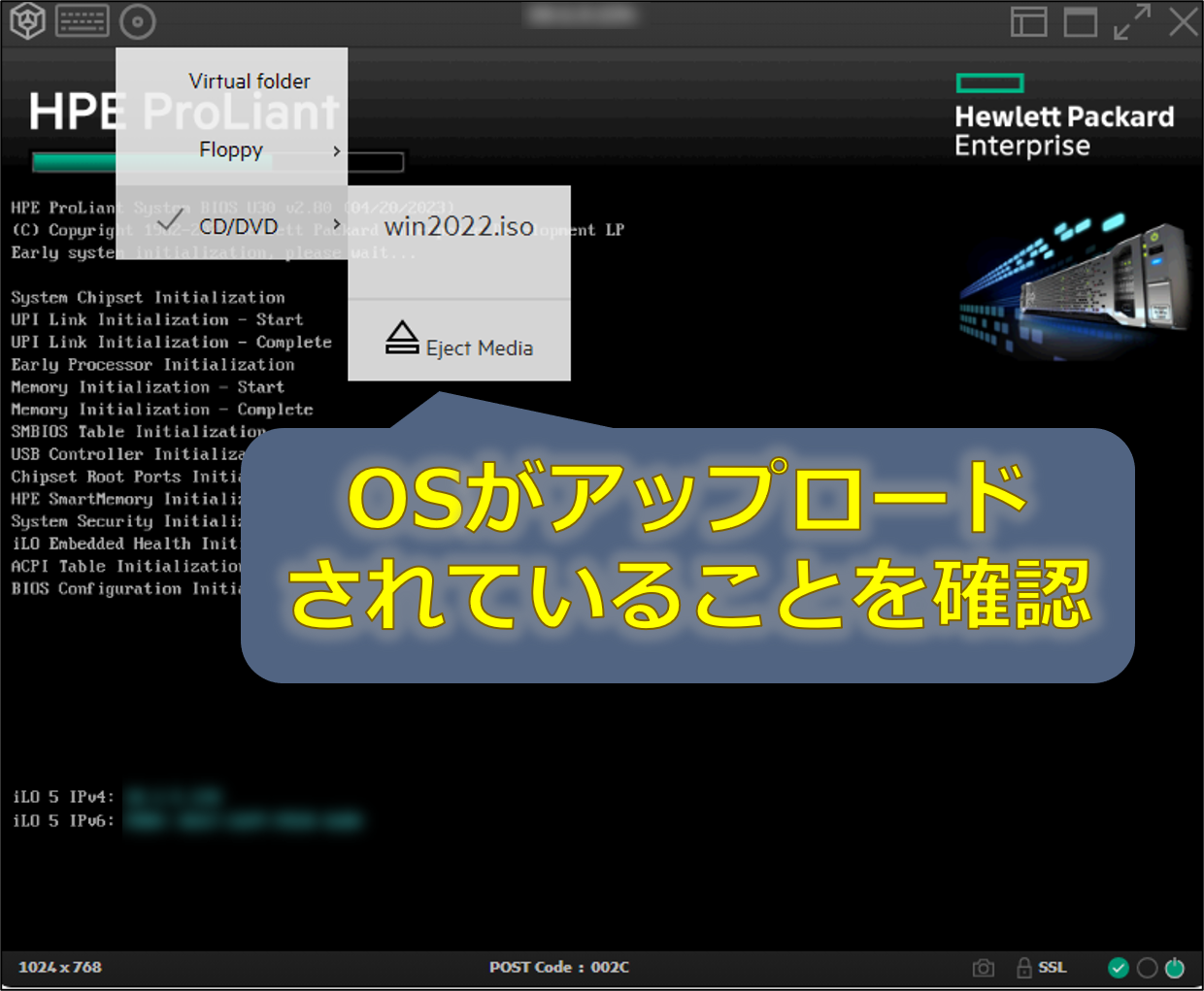Click the 'iLO 5 IPv6:' line

[63, 821]
